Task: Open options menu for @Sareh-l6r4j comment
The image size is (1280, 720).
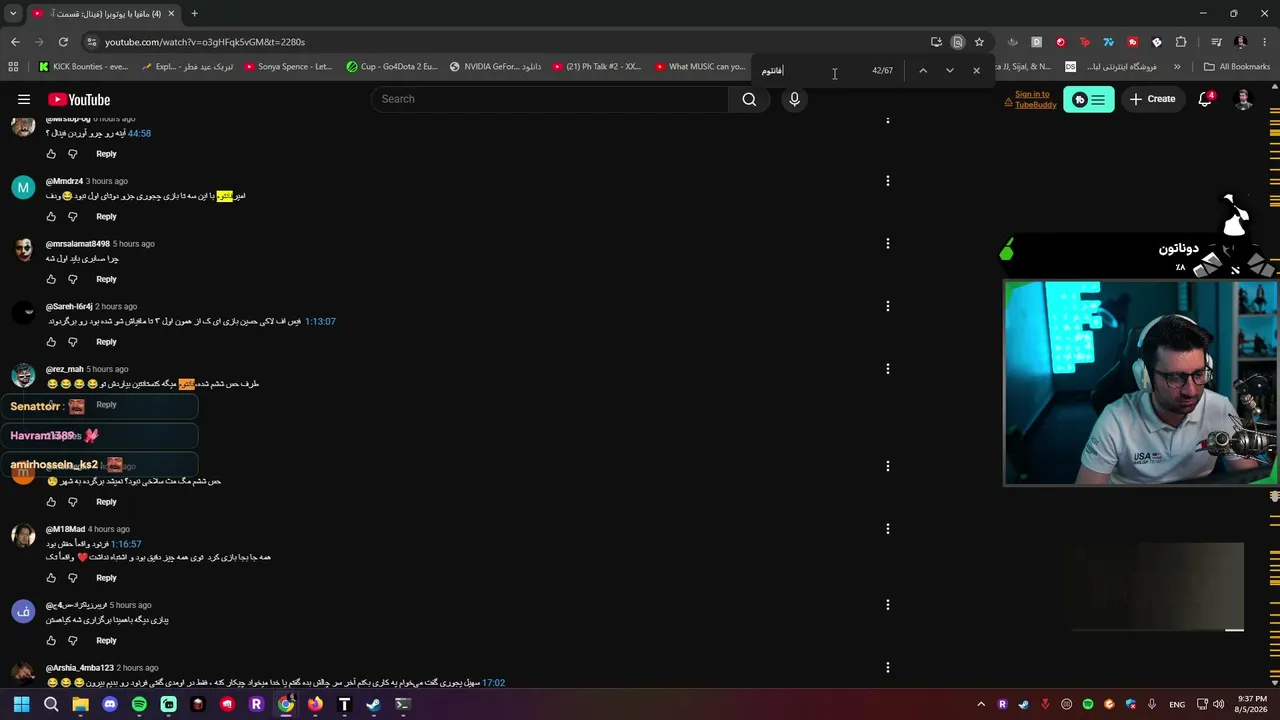Action: (887, 306)
